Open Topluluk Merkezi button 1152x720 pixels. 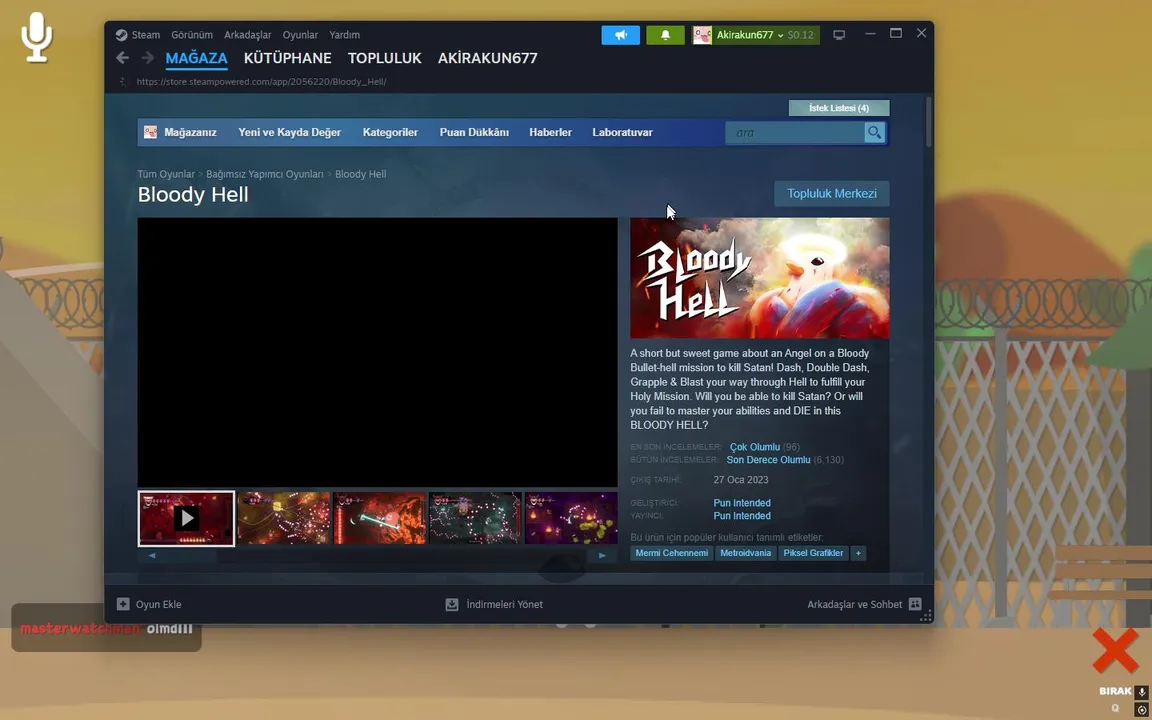point(832,194)
